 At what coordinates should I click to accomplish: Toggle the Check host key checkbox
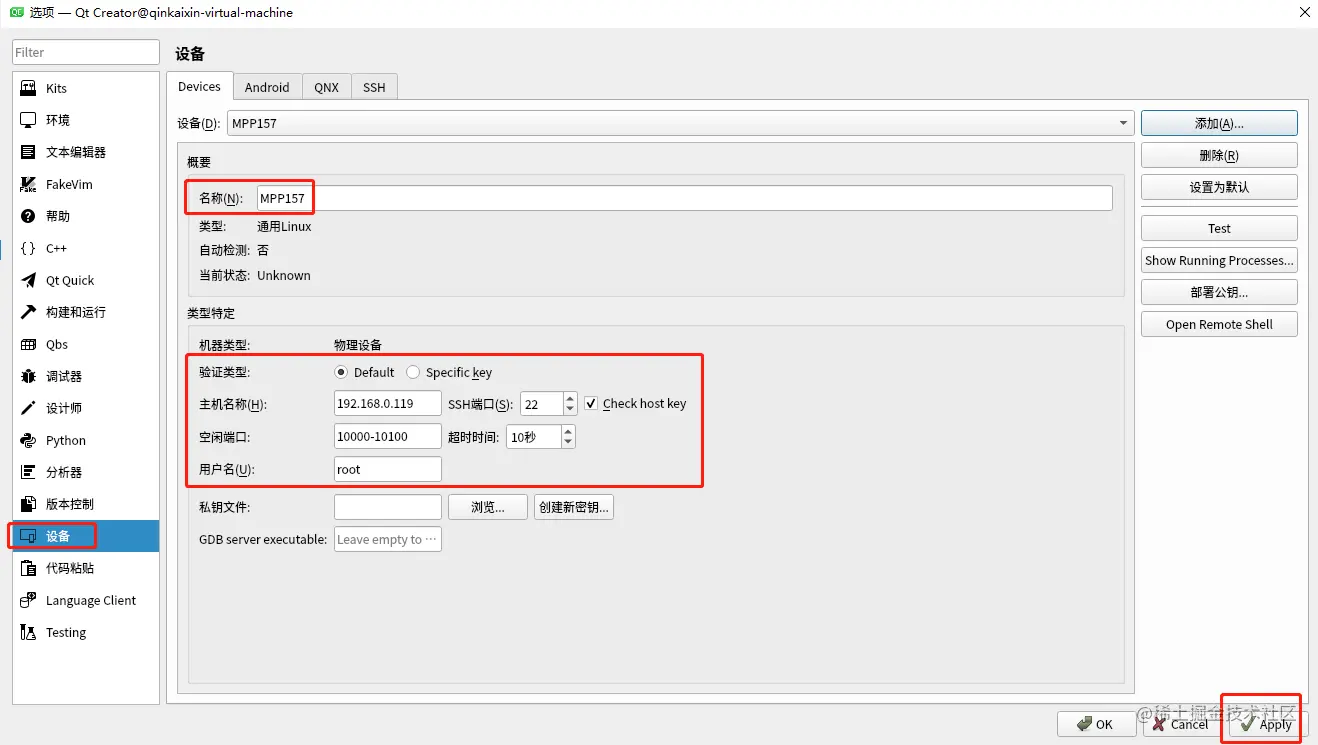[x=592, y=403]
